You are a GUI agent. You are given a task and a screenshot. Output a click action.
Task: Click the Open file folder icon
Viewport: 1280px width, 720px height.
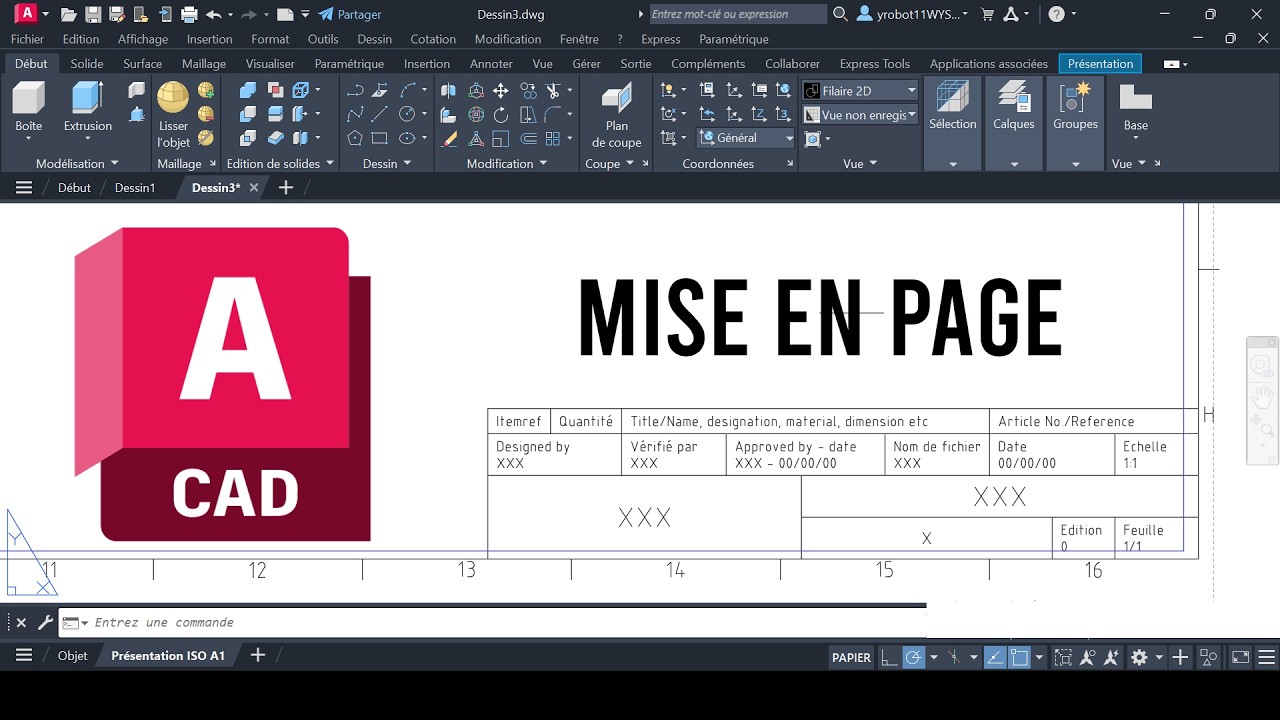[69, 15]
